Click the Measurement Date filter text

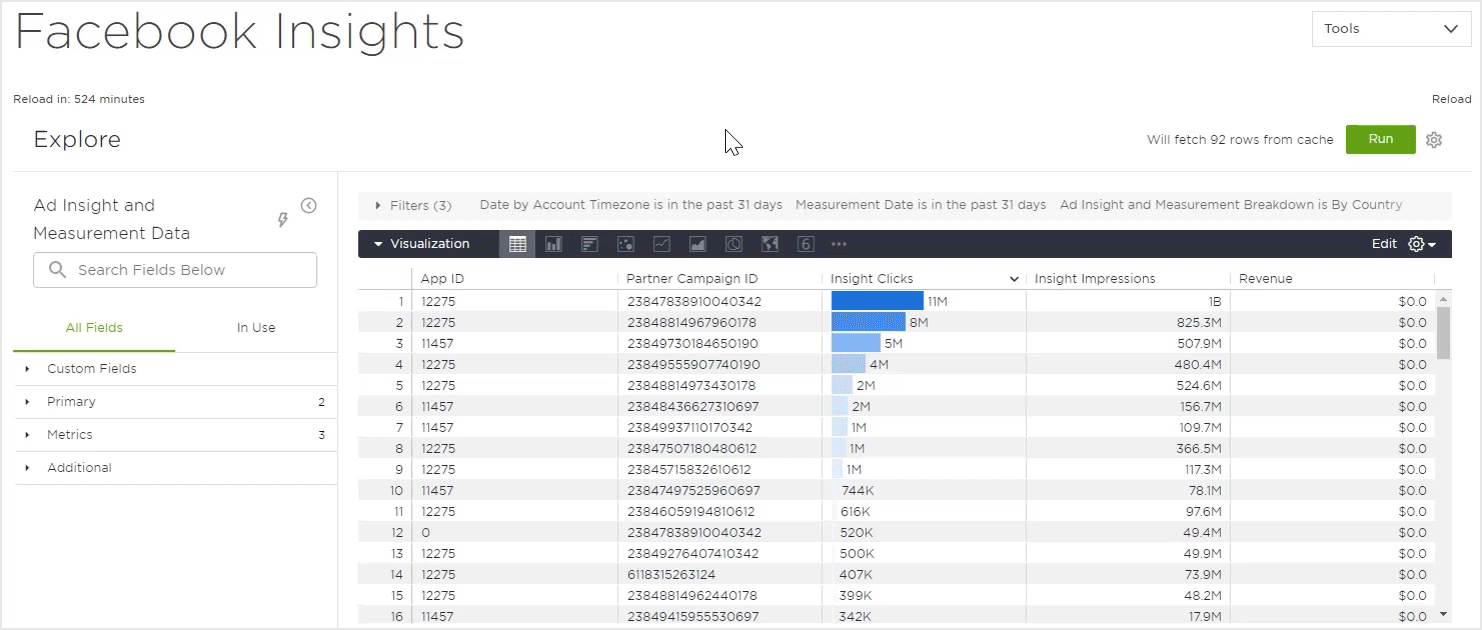point(921,205)
